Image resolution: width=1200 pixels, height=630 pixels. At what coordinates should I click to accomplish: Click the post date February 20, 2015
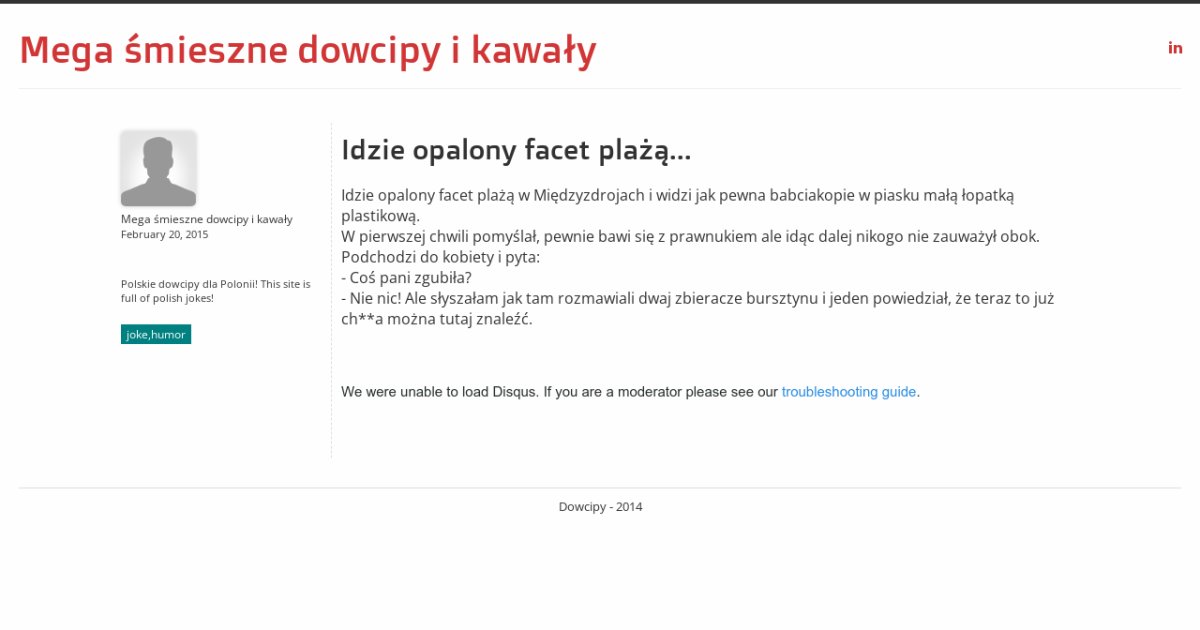click(x=164, y=235)
